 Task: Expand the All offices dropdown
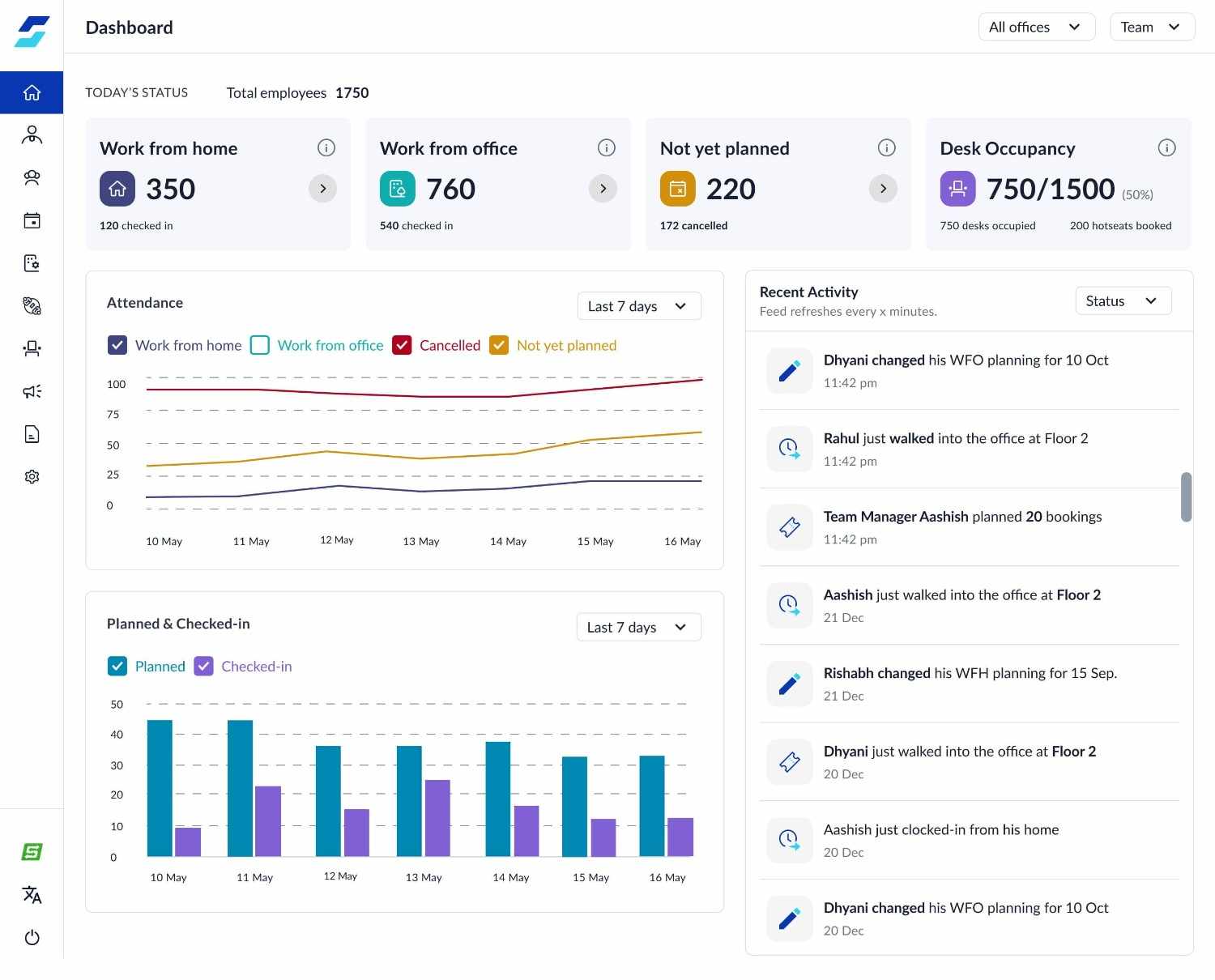tap(1036, 27)
